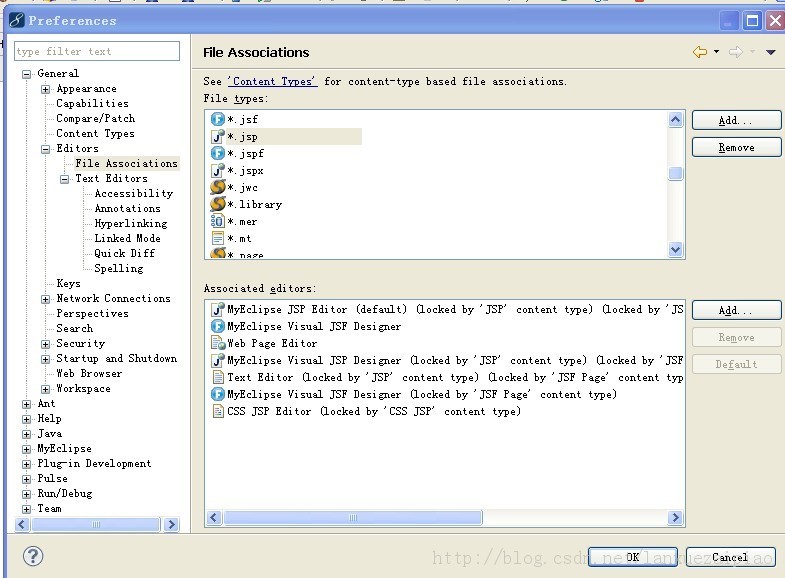Select Search preference page

point(75,329)
